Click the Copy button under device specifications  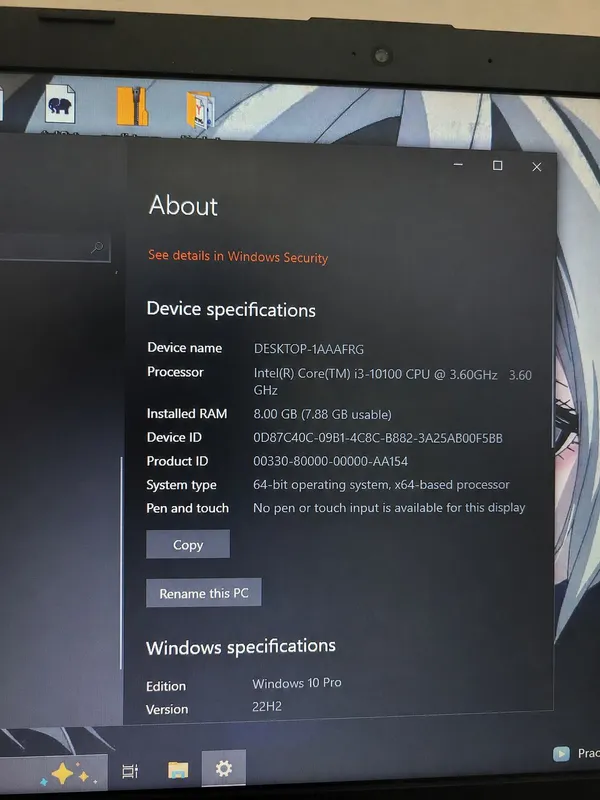coord(188,544)
